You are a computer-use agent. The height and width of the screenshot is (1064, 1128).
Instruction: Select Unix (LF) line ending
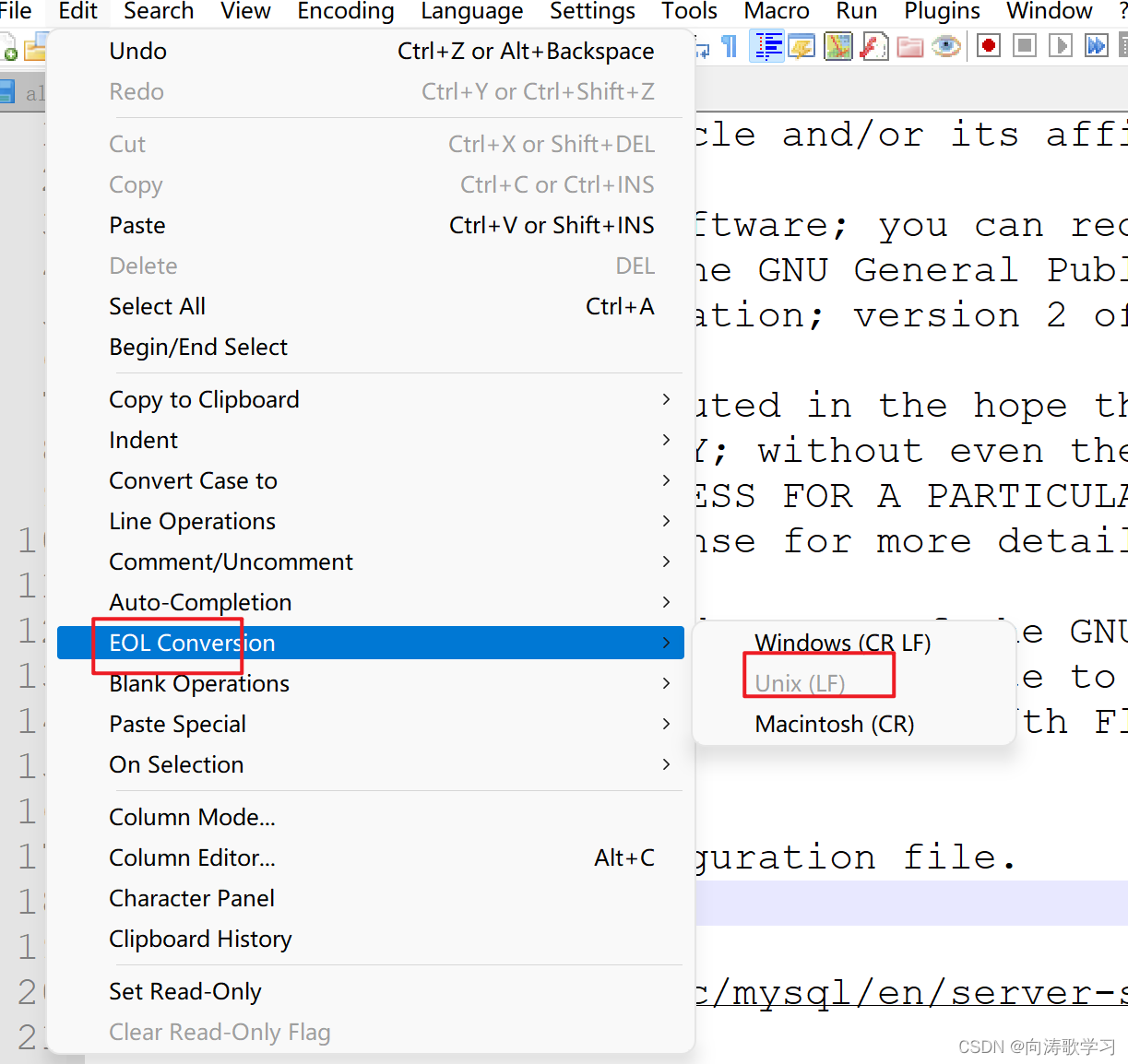pyautogui.click(x=853, y=683)
